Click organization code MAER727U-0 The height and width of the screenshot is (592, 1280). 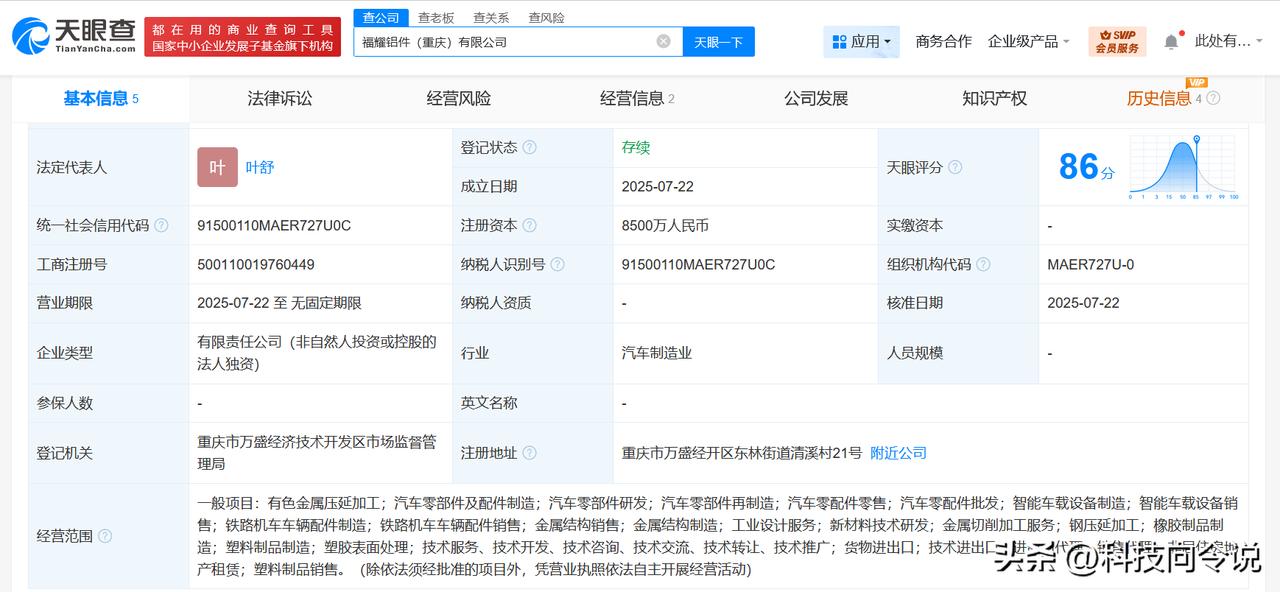point(1090,265)
